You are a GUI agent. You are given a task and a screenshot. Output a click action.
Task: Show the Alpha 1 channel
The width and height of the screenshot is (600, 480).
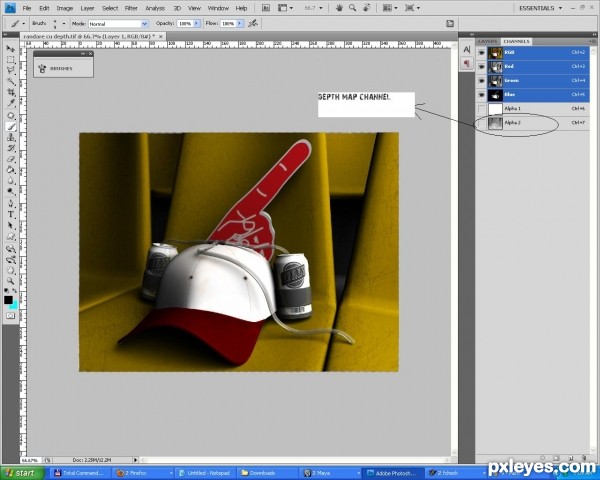481,109
